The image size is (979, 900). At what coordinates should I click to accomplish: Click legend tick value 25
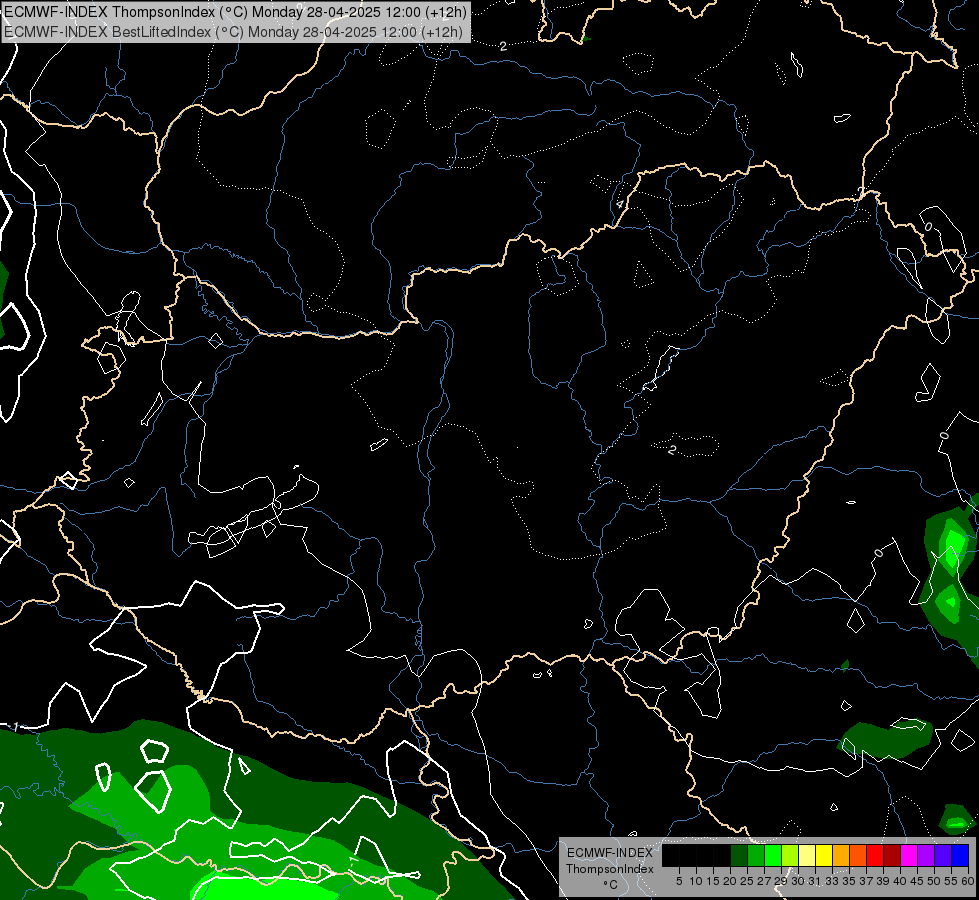(747, 881)
